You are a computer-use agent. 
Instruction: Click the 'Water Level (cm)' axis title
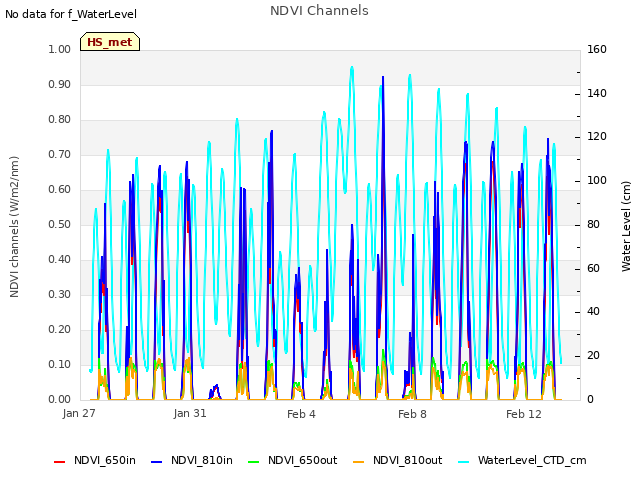pyautogui.click(x=626, y=227)
